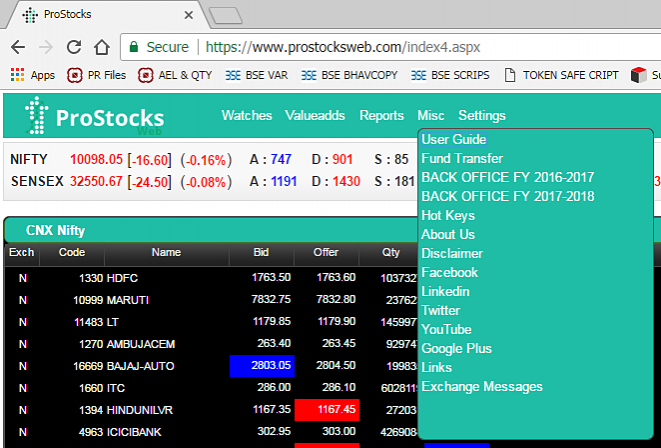
Task: Open PR Files bookmark
Action: click(x=97, y=75)
